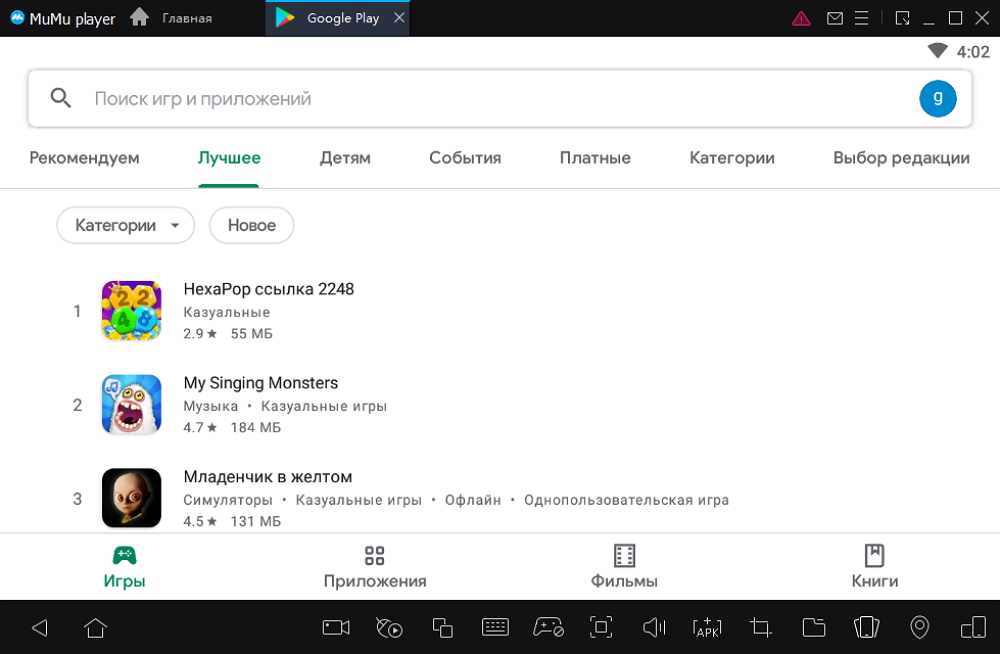
Task: Tap the Android back triangle icon
Action: click(40, 628)
